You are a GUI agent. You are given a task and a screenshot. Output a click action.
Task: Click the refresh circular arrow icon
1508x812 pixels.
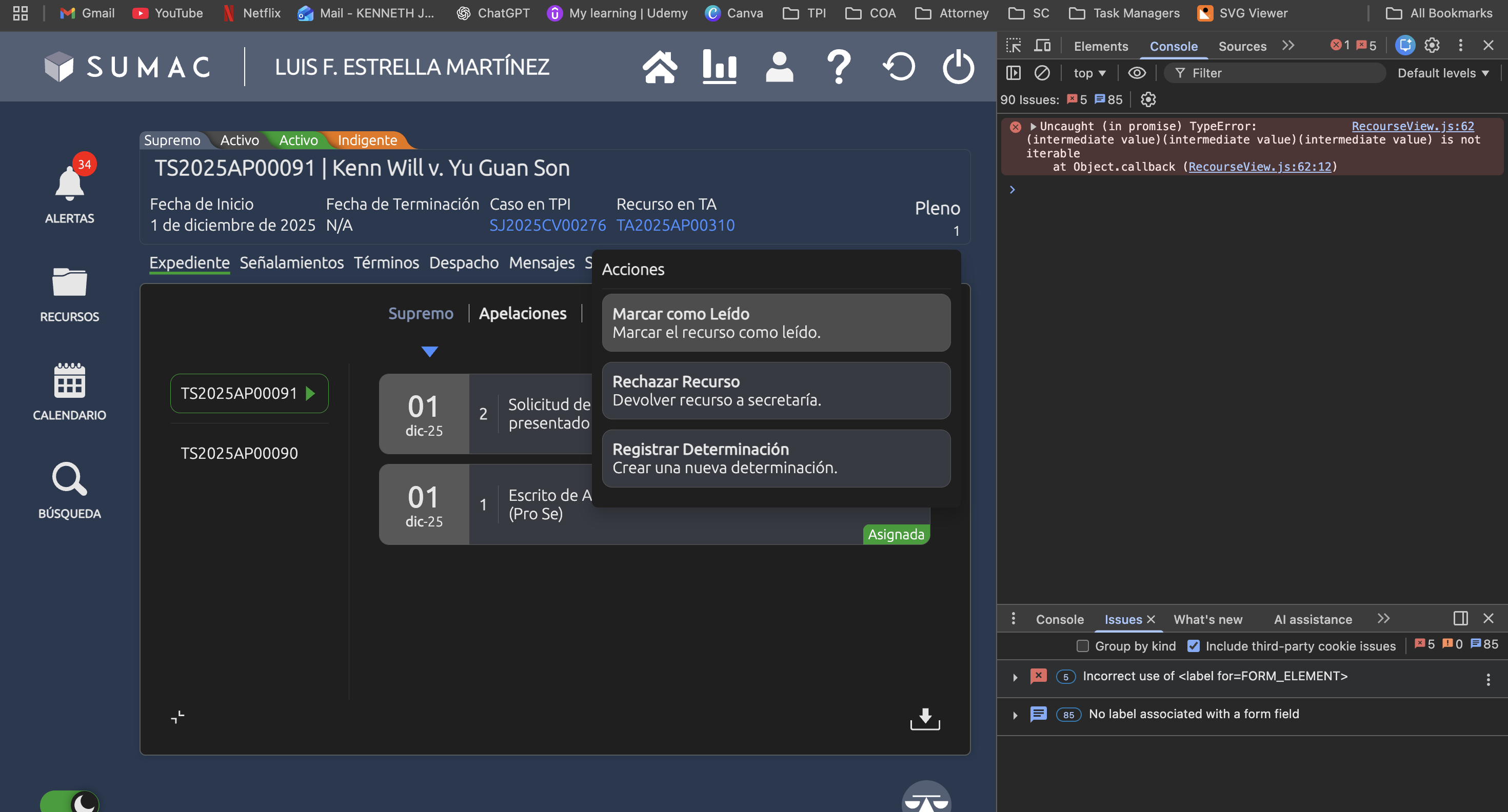(x=899, y=67)
